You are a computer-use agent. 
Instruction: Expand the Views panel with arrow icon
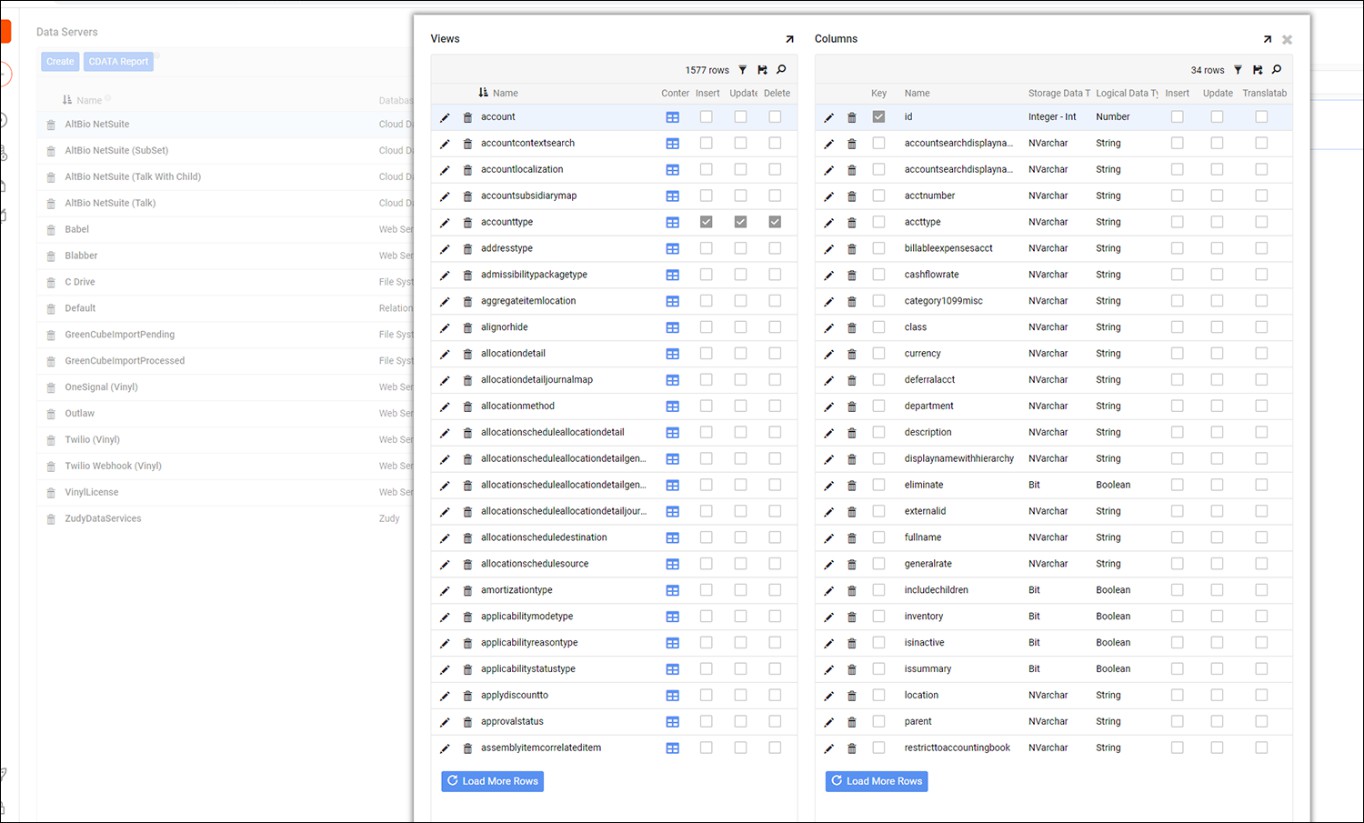(x=789, y=39)
